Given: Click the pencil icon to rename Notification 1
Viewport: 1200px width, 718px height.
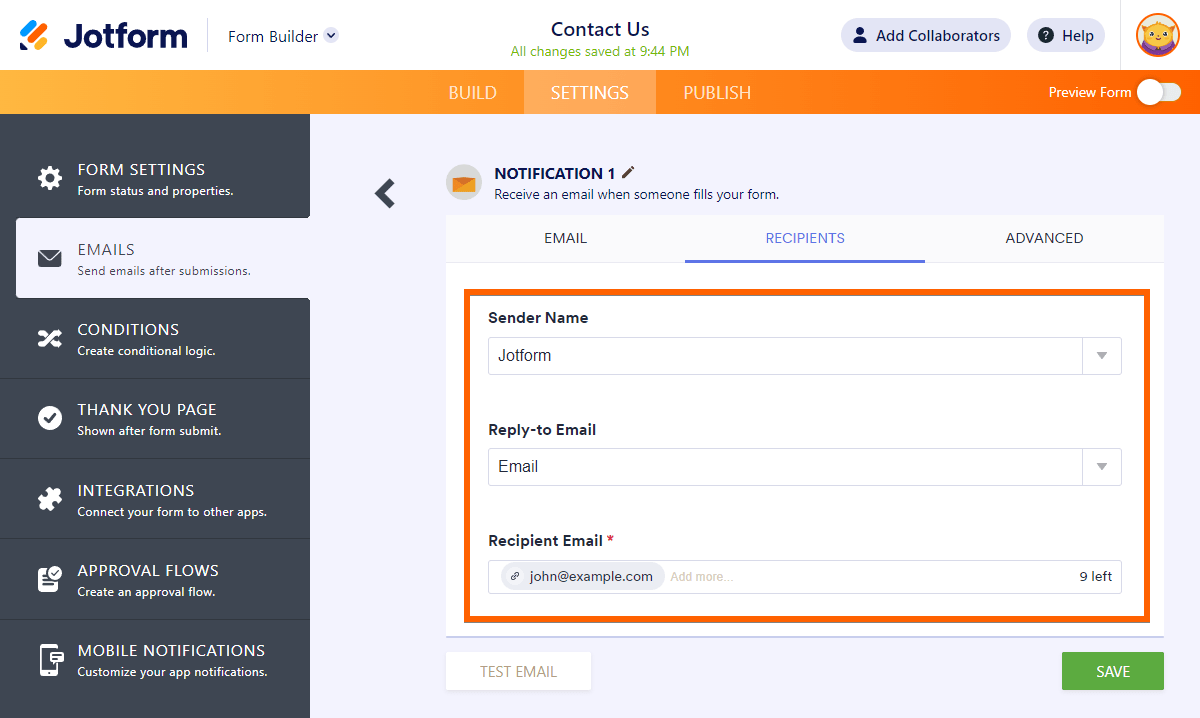Looking at the screenshot, I should coord(628,173).
